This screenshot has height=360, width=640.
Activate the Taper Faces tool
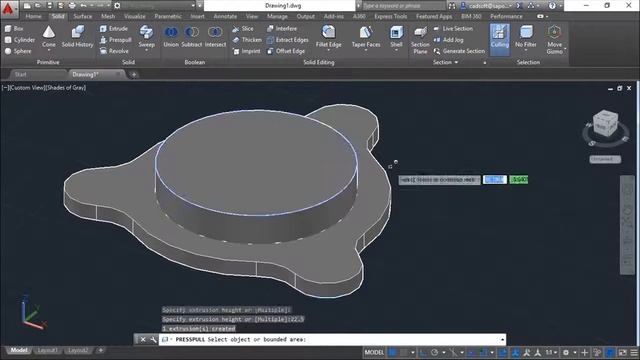(366, 36)
